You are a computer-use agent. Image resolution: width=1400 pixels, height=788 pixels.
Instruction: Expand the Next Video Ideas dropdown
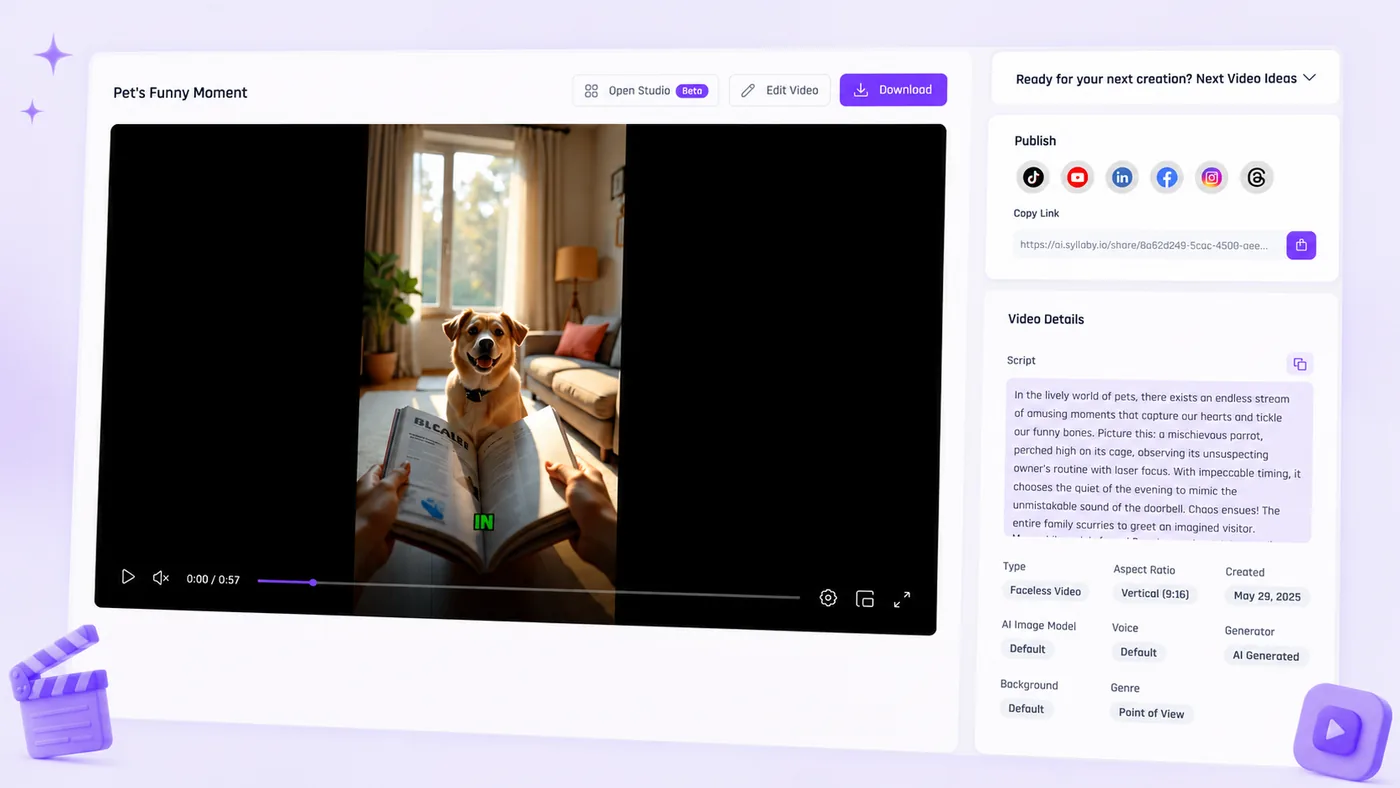1165,78
